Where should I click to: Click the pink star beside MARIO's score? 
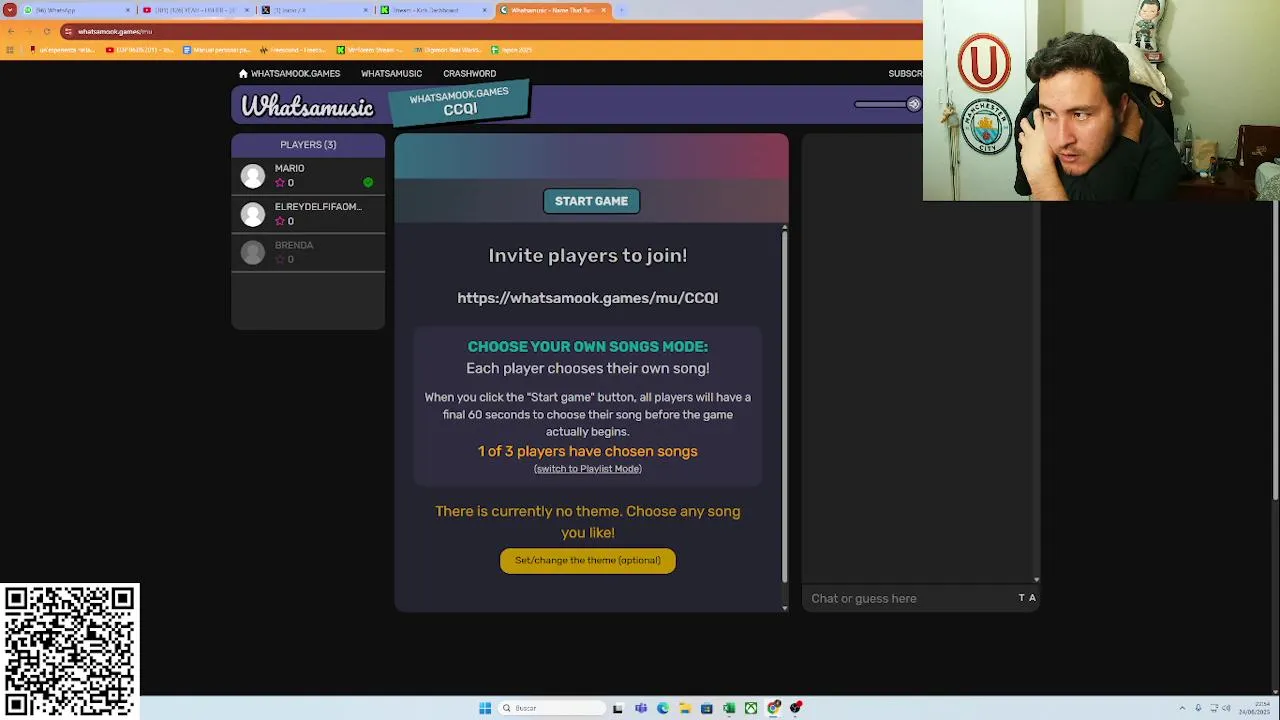(x=280, y=183)
